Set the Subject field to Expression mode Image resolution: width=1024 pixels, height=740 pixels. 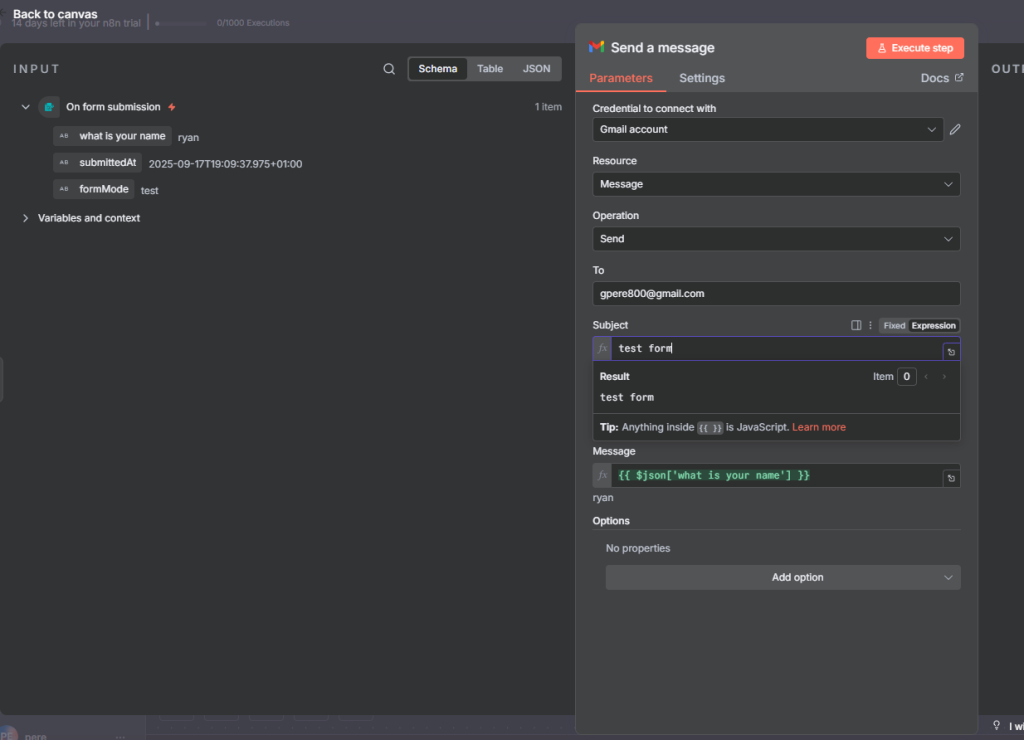click(933, 325)
